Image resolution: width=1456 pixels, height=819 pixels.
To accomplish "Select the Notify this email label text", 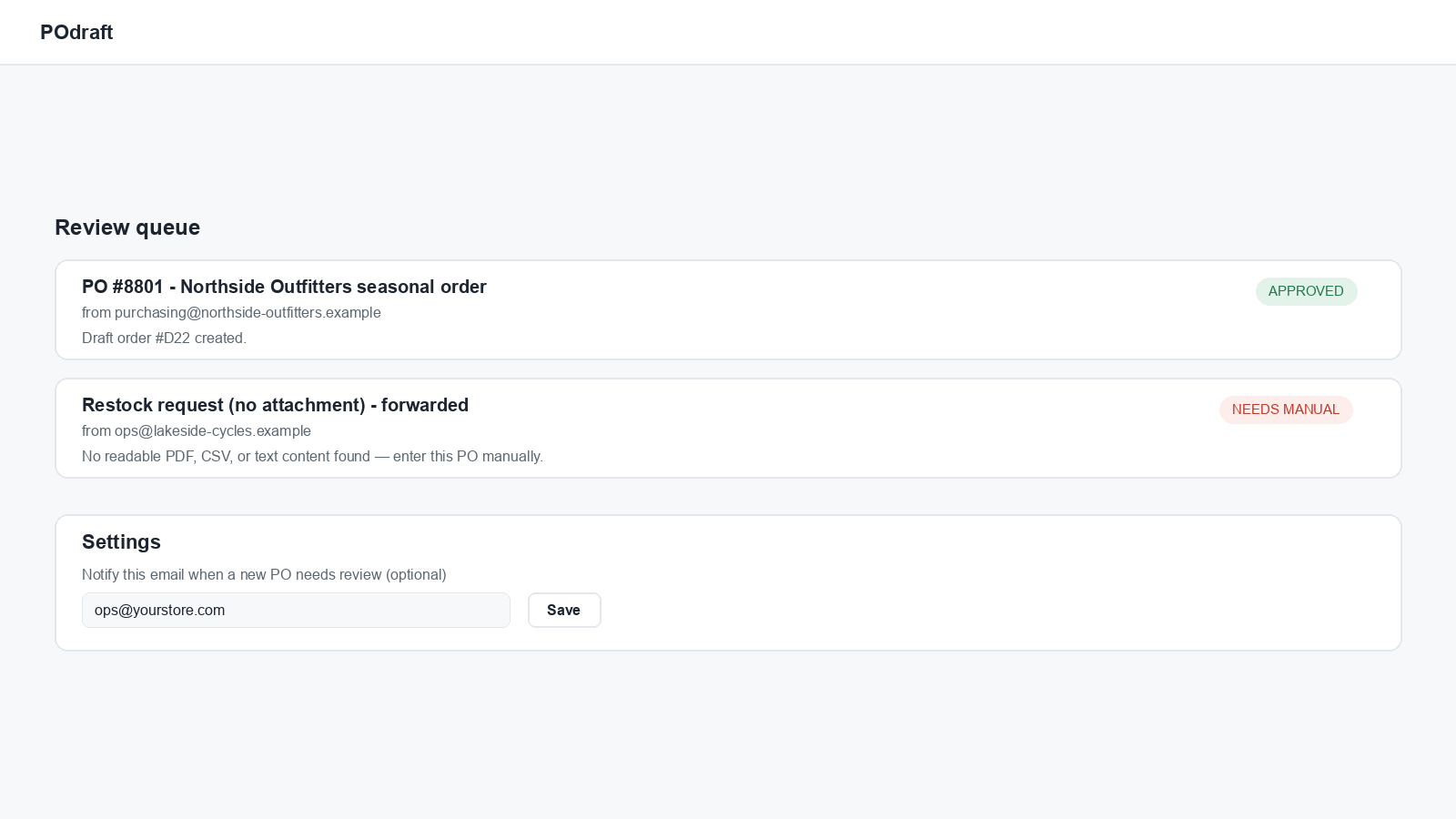I will (x=264, y=574).
